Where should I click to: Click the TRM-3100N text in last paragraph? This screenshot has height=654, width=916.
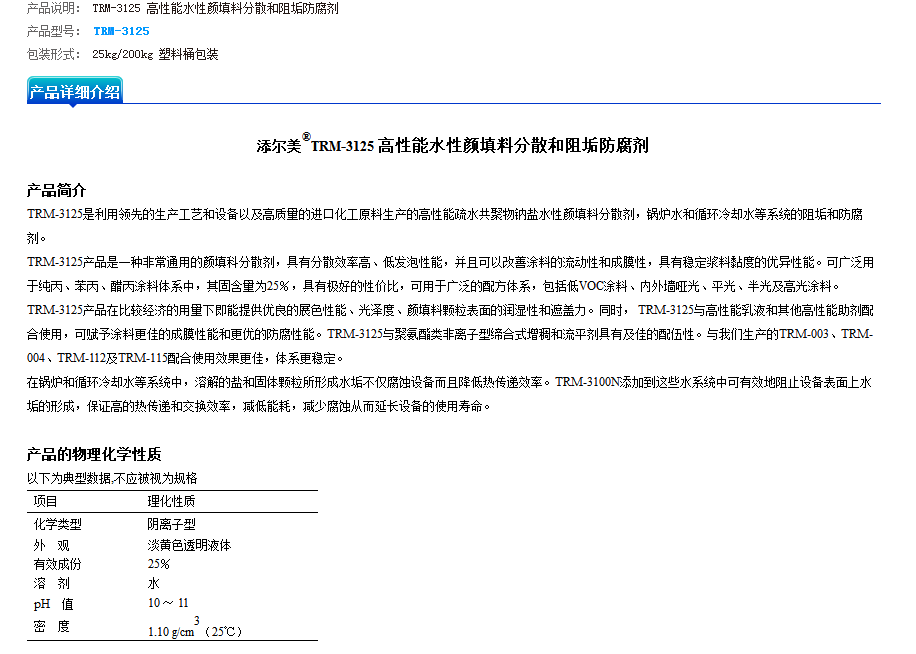[x=587, y=382]
